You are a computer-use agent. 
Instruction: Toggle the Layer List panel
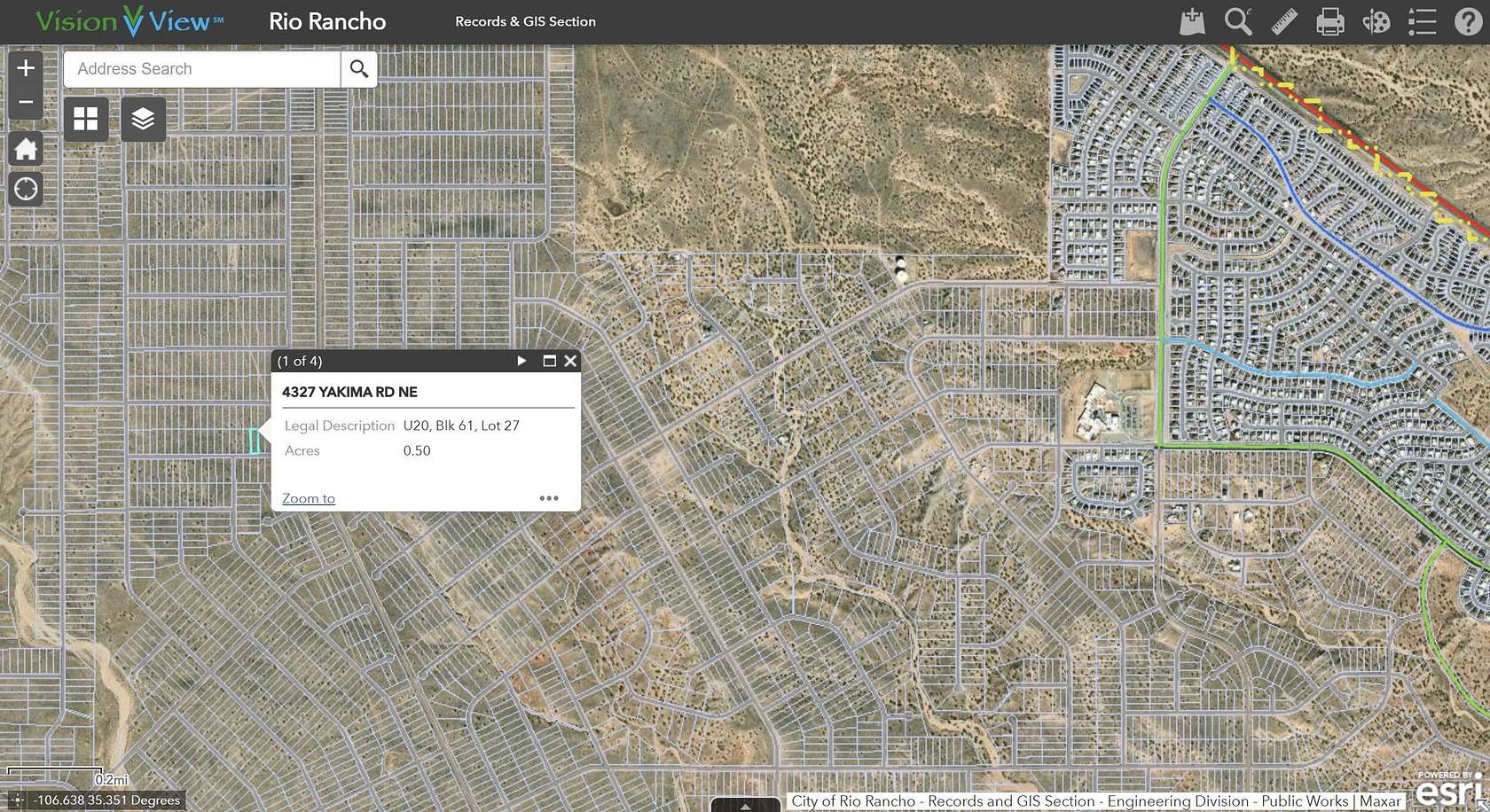point(144,119)
